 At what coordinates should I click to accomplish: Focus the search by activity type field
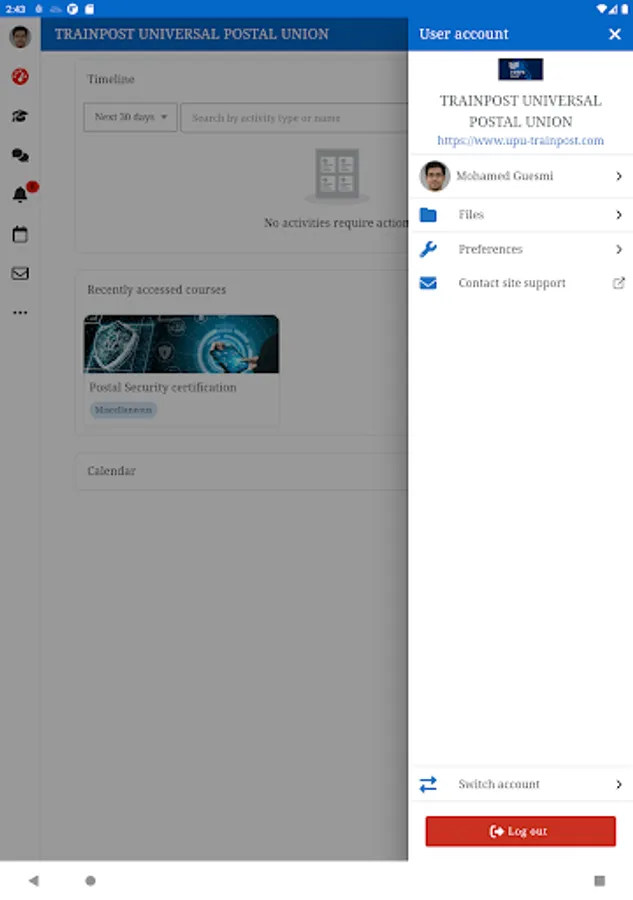[294, 118]
